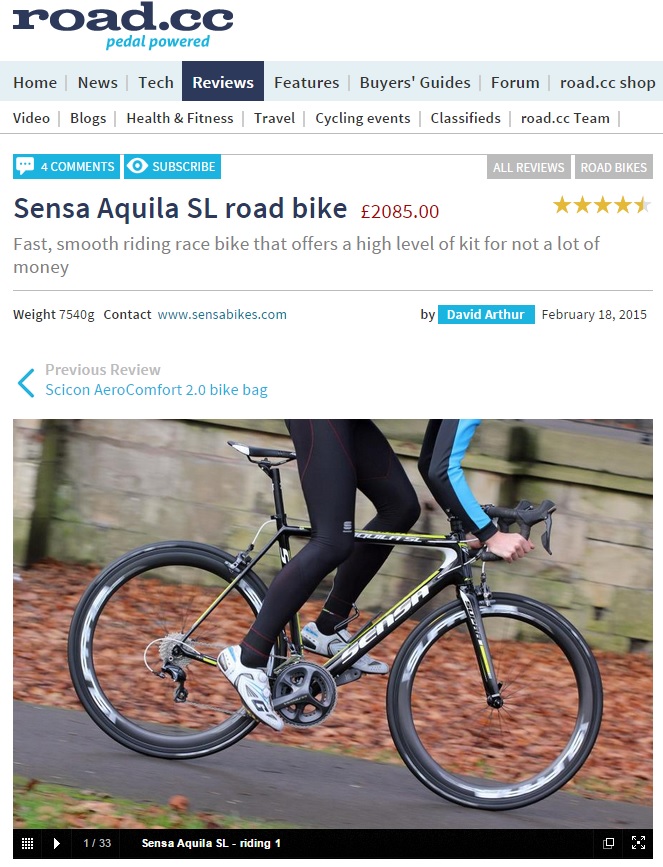Viewport: 663px width, 867px height.
Task: Filter by ROAD BIKES tag
Action: pos(614,167)
